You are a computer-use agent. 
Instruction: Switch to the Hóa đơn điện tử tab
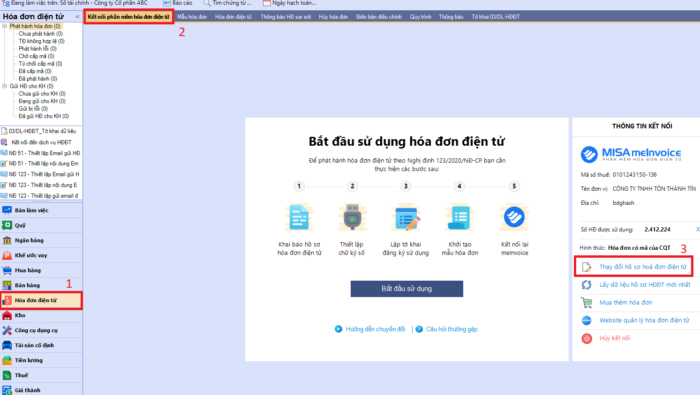point(233,17)
